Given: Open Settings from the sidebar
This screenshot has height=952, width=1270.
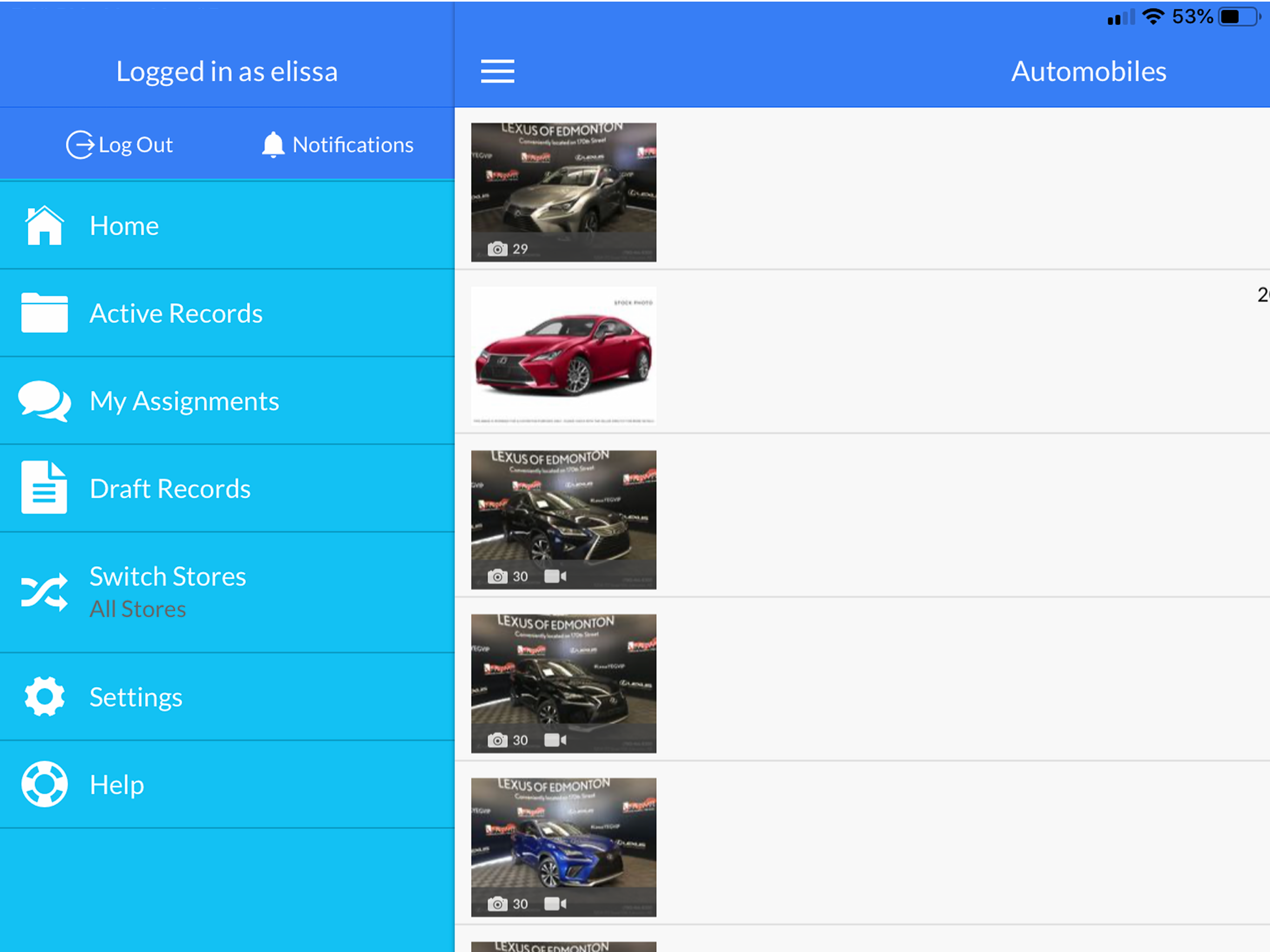Looking at the screenshot, I should click(227, 697).
